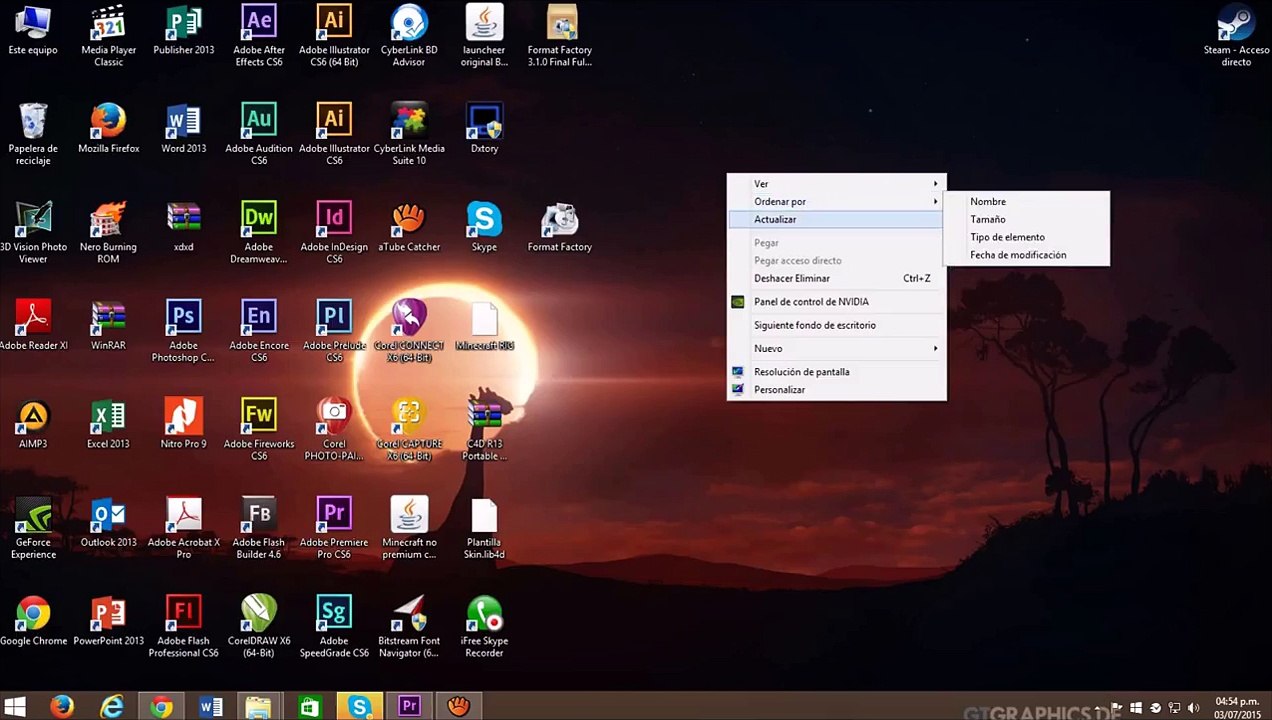Open Publisher 2013 shortcut
This screenshot has height=720, width=1272.
click(184, 31)
